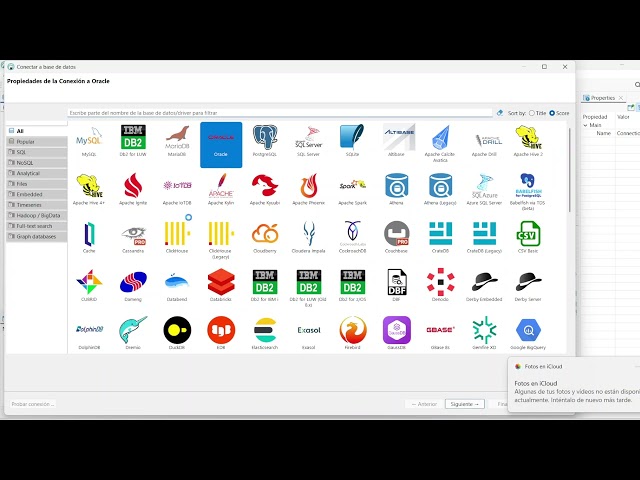Image resolution: width=640 pixels, height=480 pixels.
Task: Choose the ClickHouse driver
Action: tap(177, 238)
